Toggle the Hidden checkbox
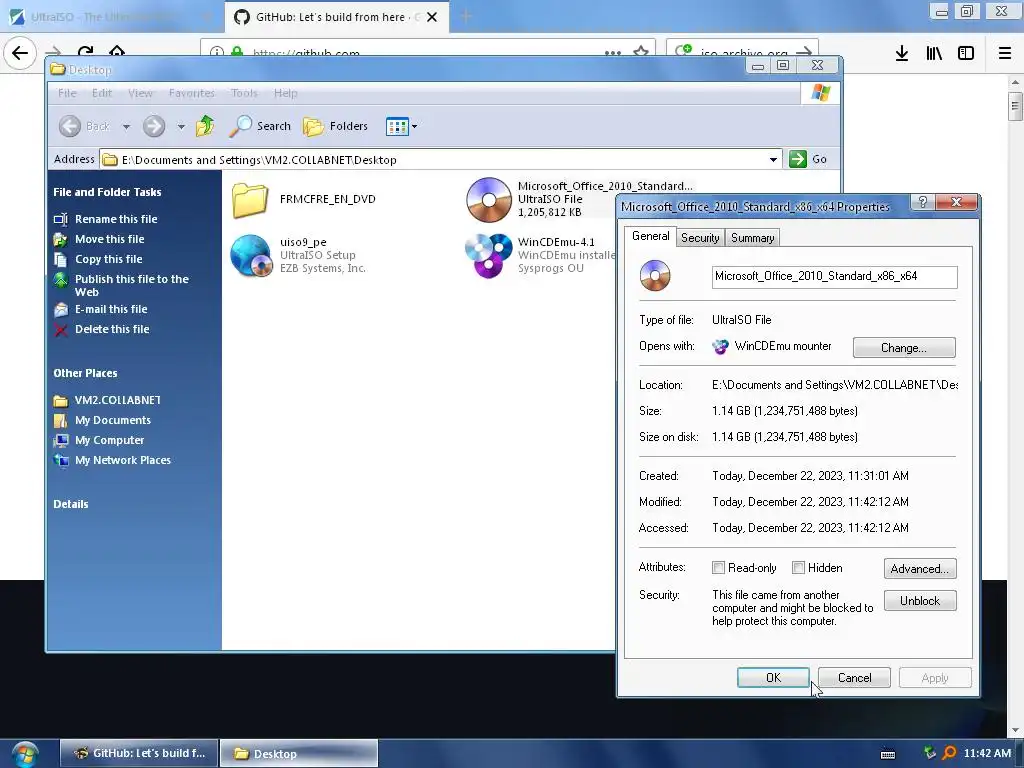This screenshot has width=1024, height=768. 798,568
